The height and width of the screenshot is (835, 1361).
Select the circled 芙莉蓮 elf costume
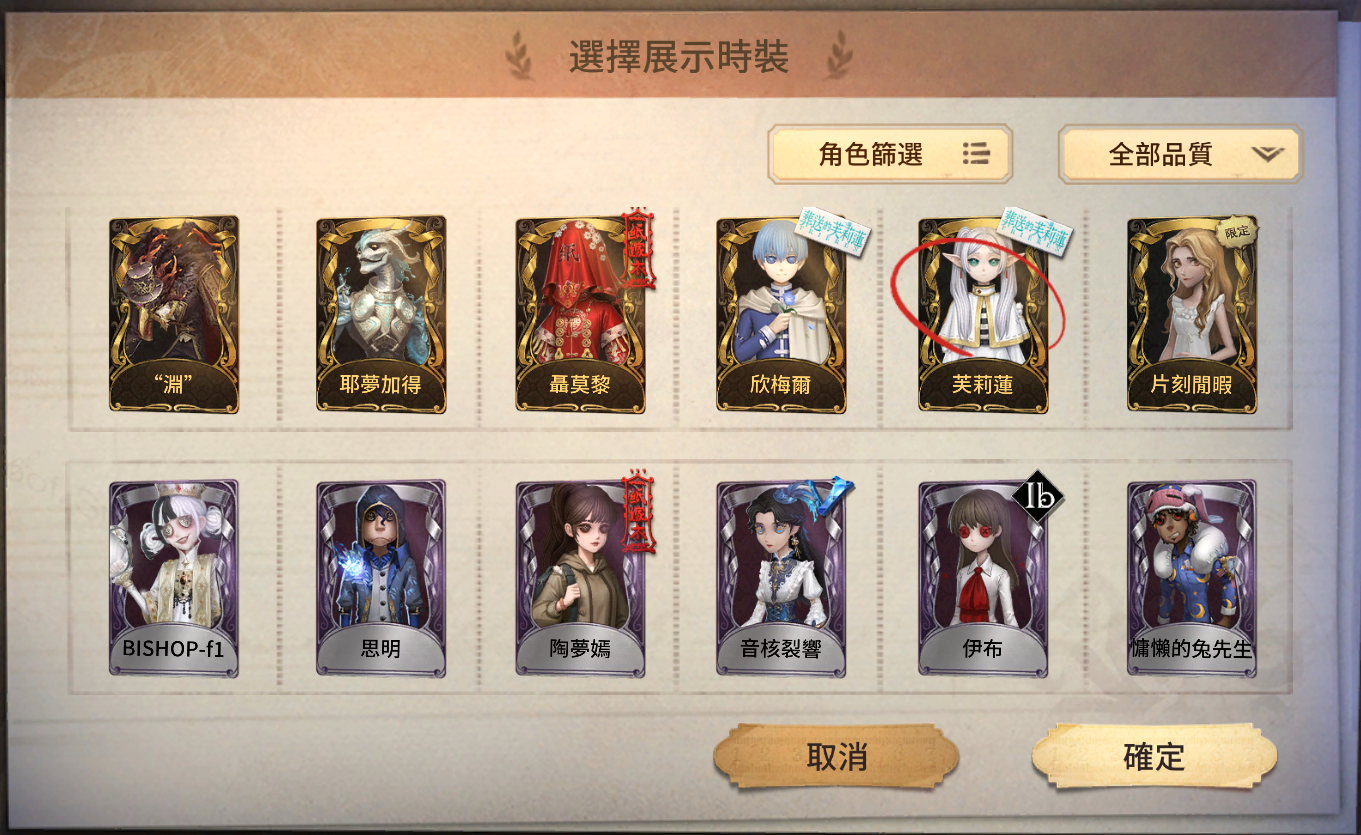coord(983,315)
